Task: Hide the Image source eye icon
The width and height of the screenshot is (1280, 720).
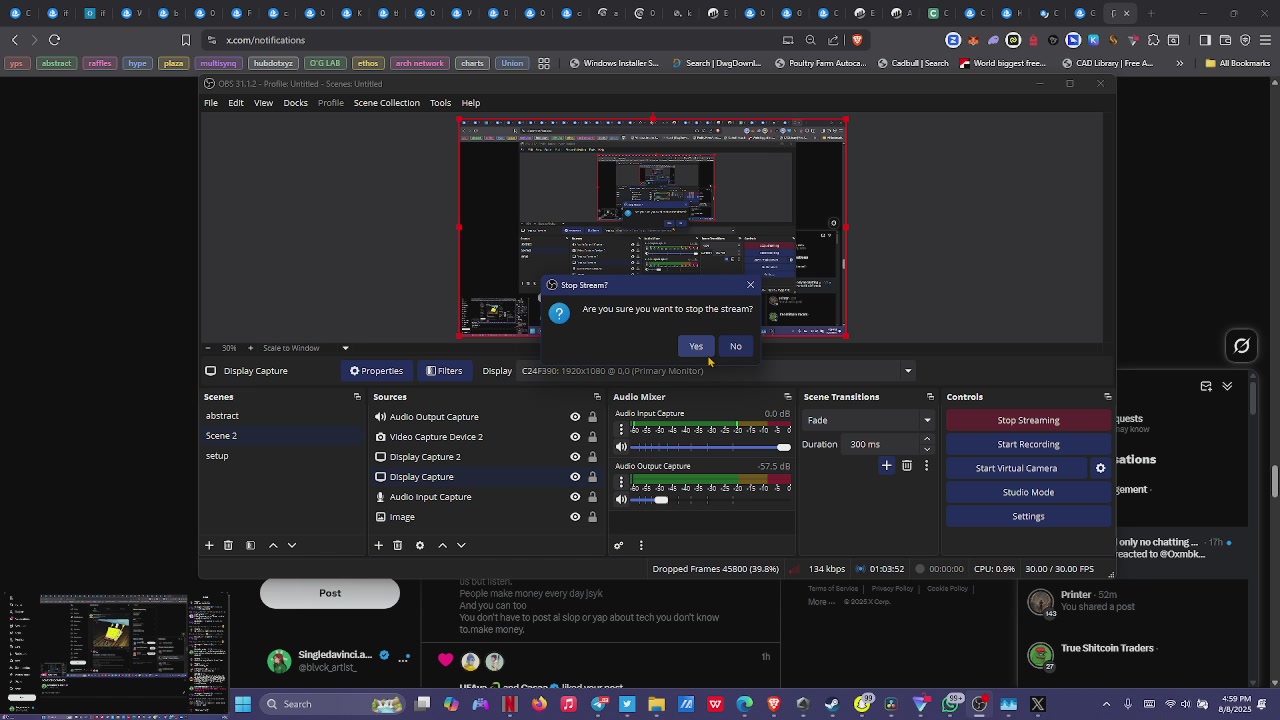Action: coord(575,517)
